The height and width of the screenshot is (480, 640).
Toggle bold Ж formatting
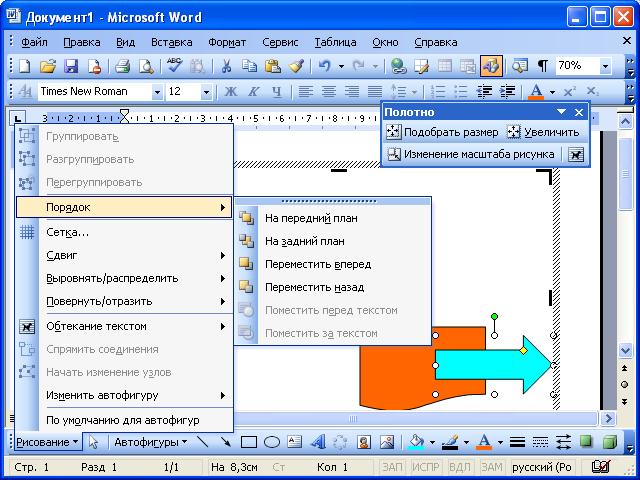click(231, 91)
